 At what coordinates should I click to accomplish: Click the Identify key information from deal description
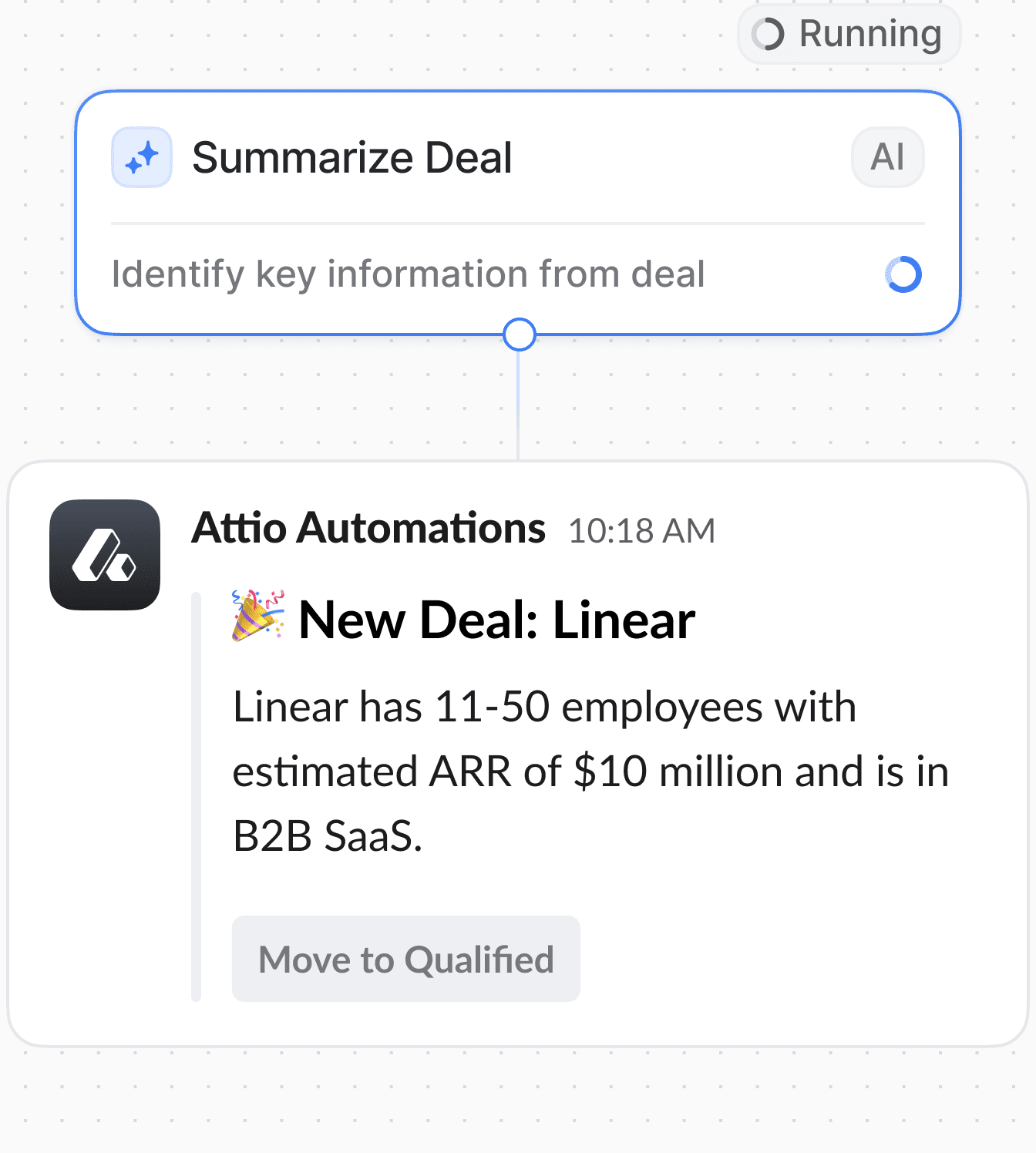click(408, 274)
